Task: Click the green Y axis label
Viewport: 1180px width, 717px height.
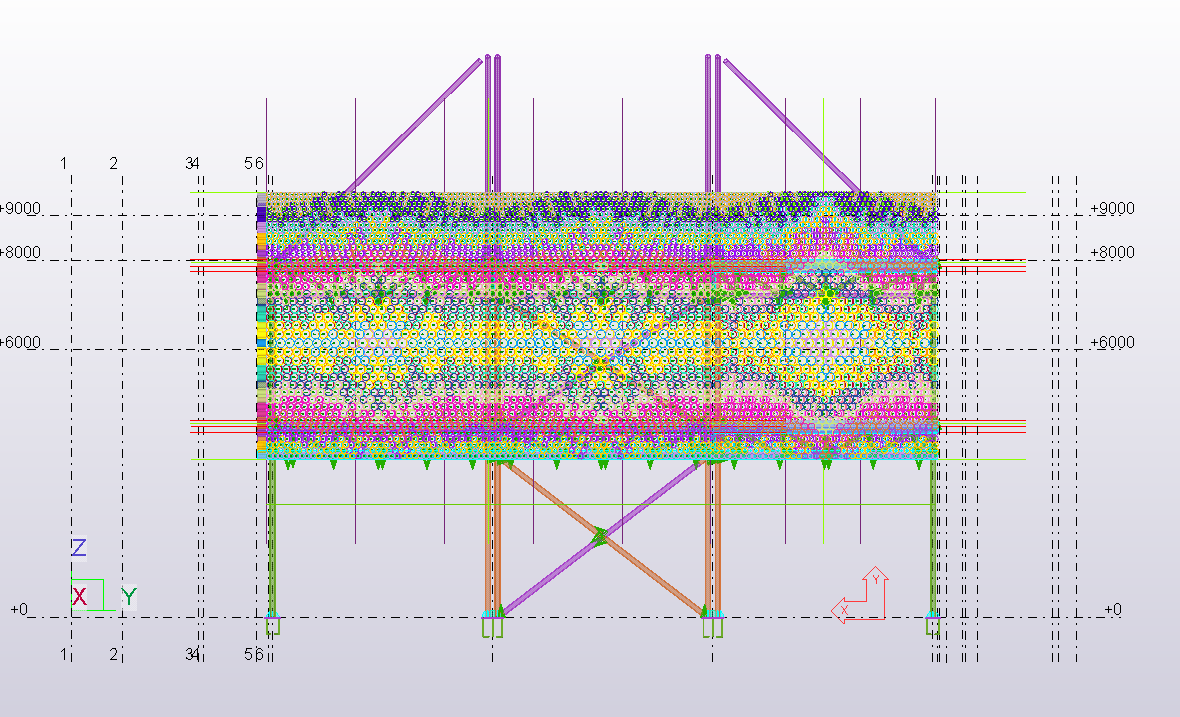Action: (x=129, y=597)
